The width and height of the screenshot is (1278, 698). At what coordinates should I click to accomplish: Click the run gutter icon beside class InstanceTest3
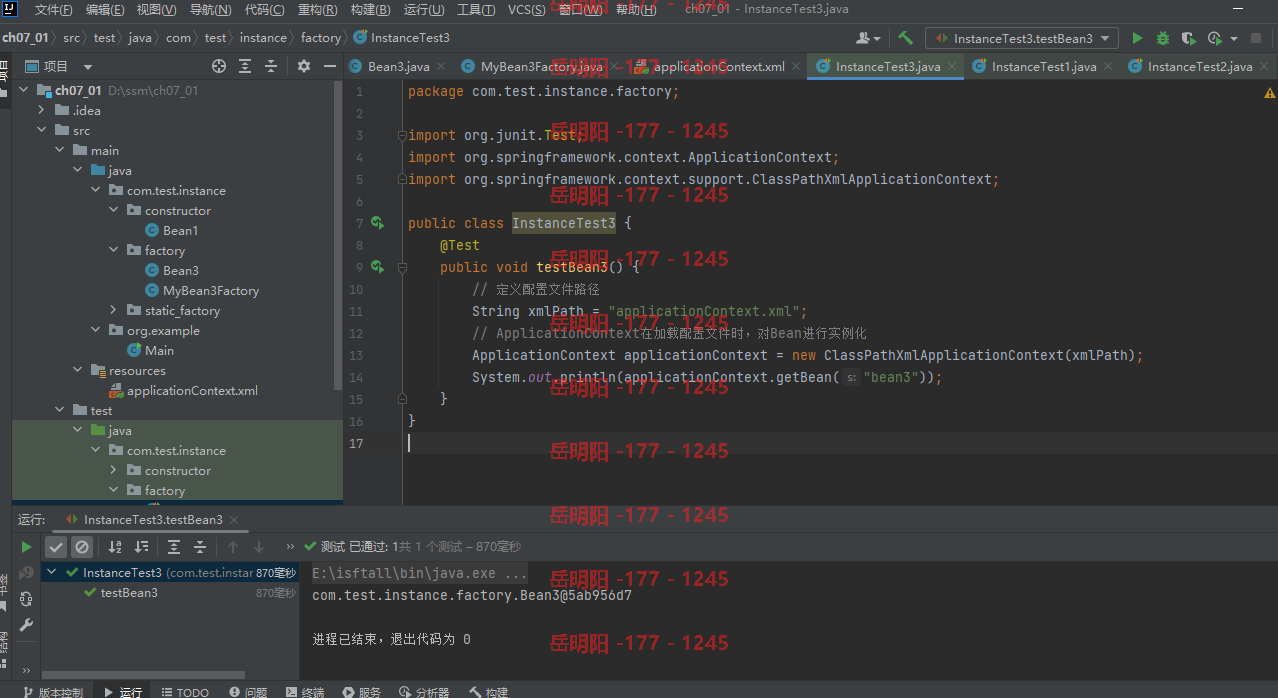(377, 223)
